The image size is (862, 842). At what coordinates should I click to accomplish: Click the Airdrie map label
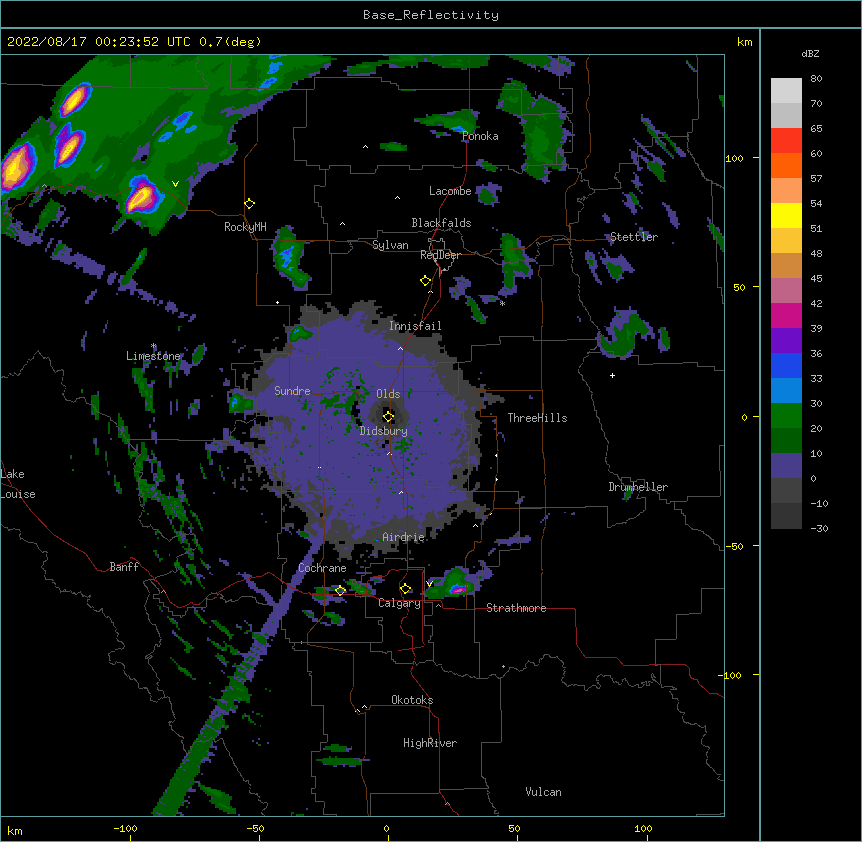coord(404,537)
